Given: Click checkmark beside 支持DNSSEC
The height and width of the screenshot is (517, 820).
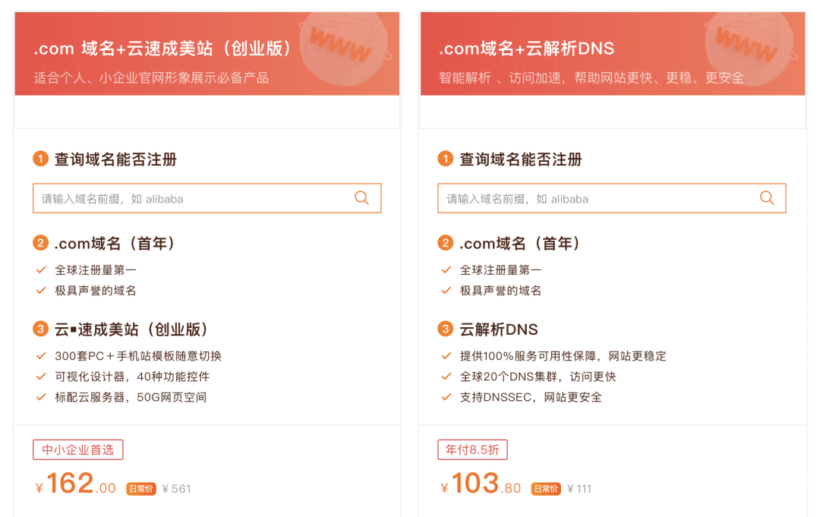Looking at the screenshot, I should coord(446,397).
